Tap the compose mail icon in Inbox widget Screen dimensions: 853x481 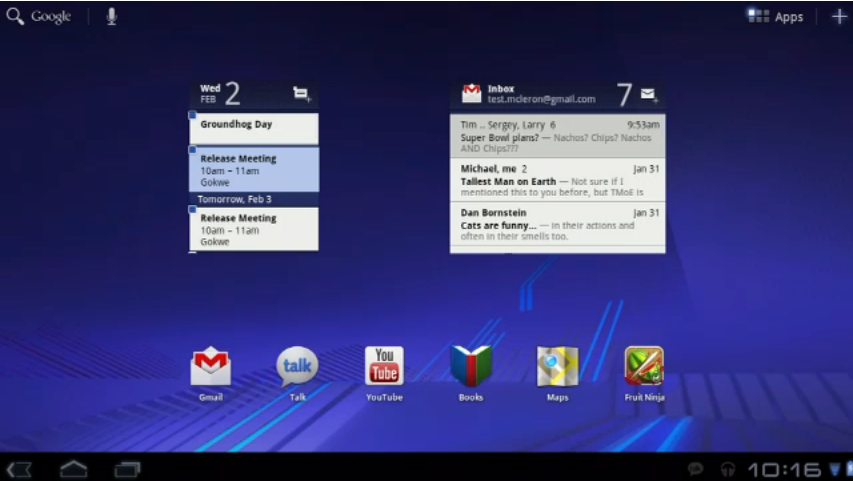coord(649,95)
